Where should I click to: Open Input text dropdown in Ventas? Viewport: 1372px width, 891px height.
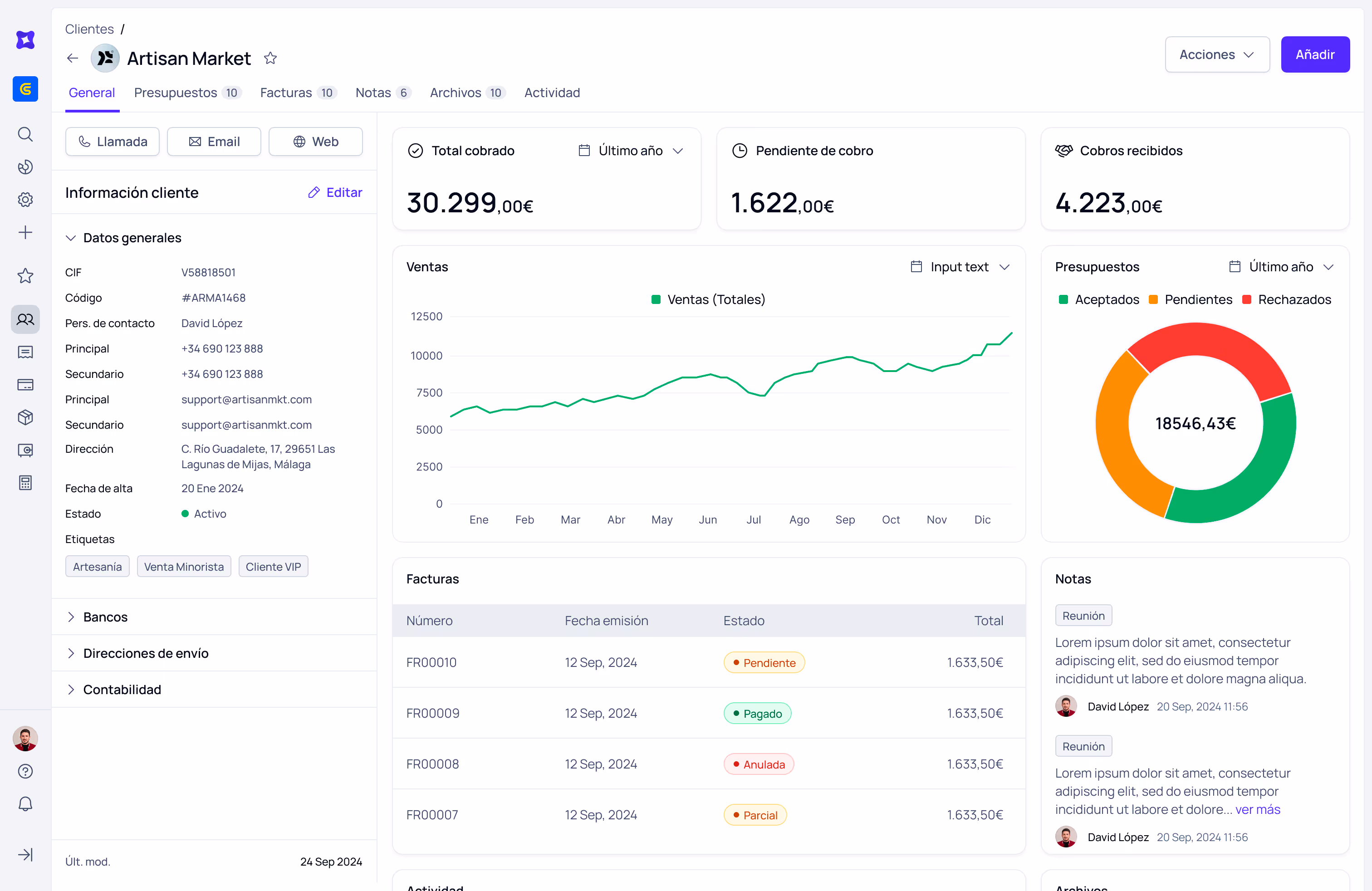[x=960, y=267]
